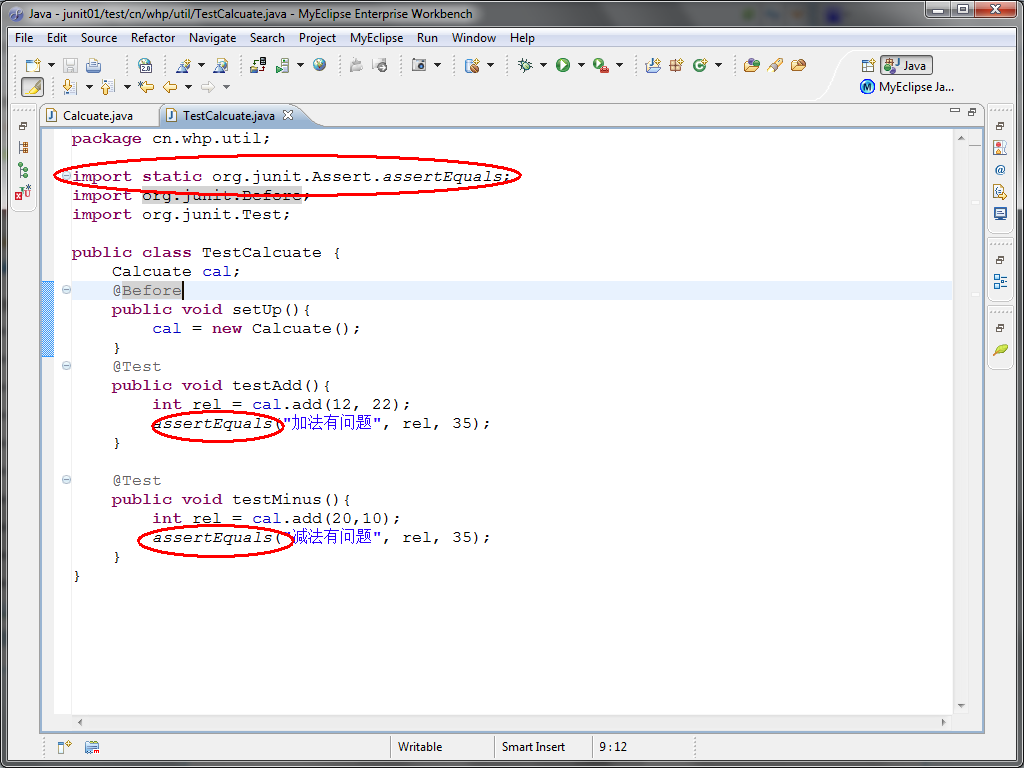Maximize the editor area

[x=972, y=112]
